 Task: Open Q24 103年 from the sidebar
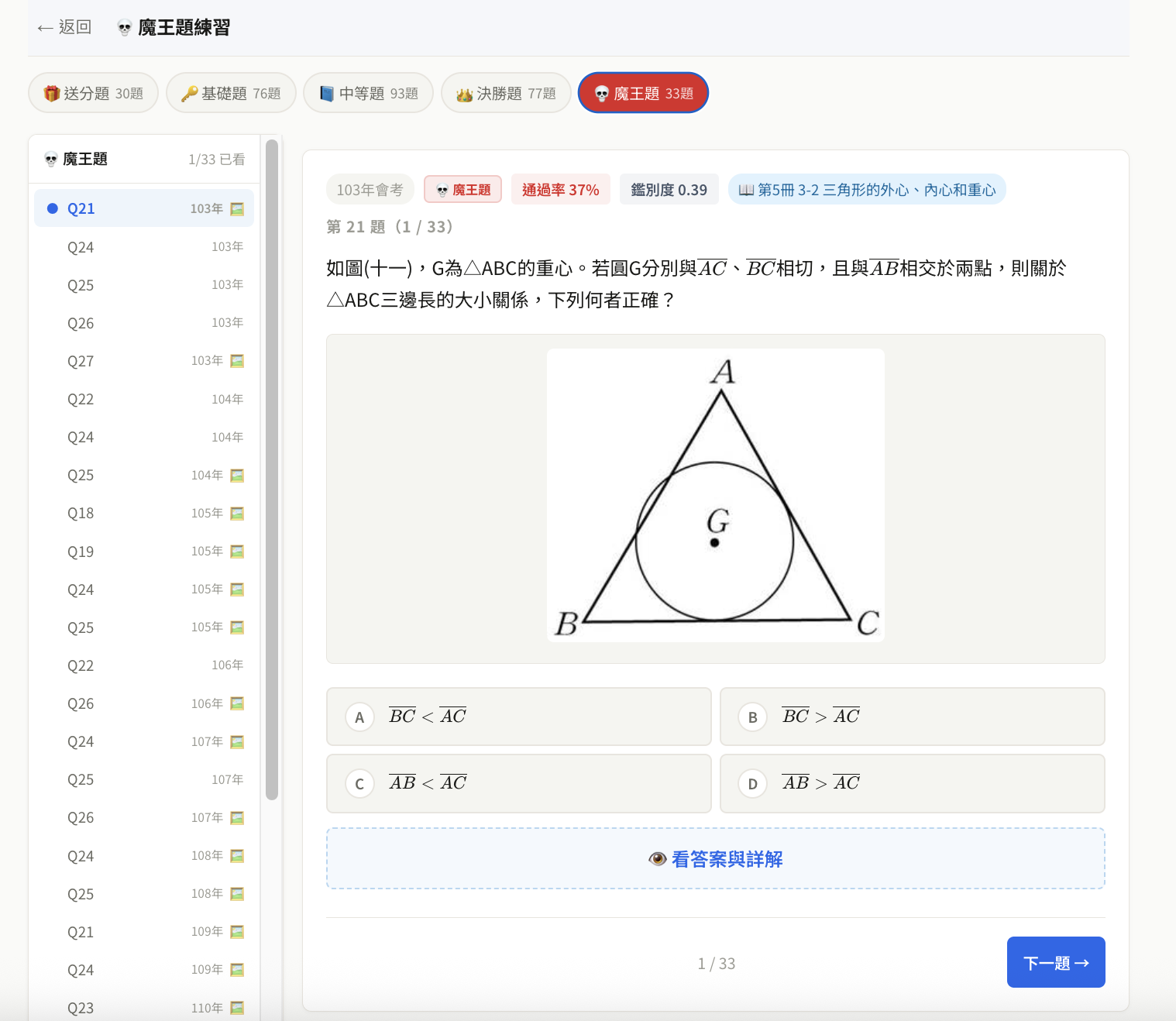click(x=143, y=246)
